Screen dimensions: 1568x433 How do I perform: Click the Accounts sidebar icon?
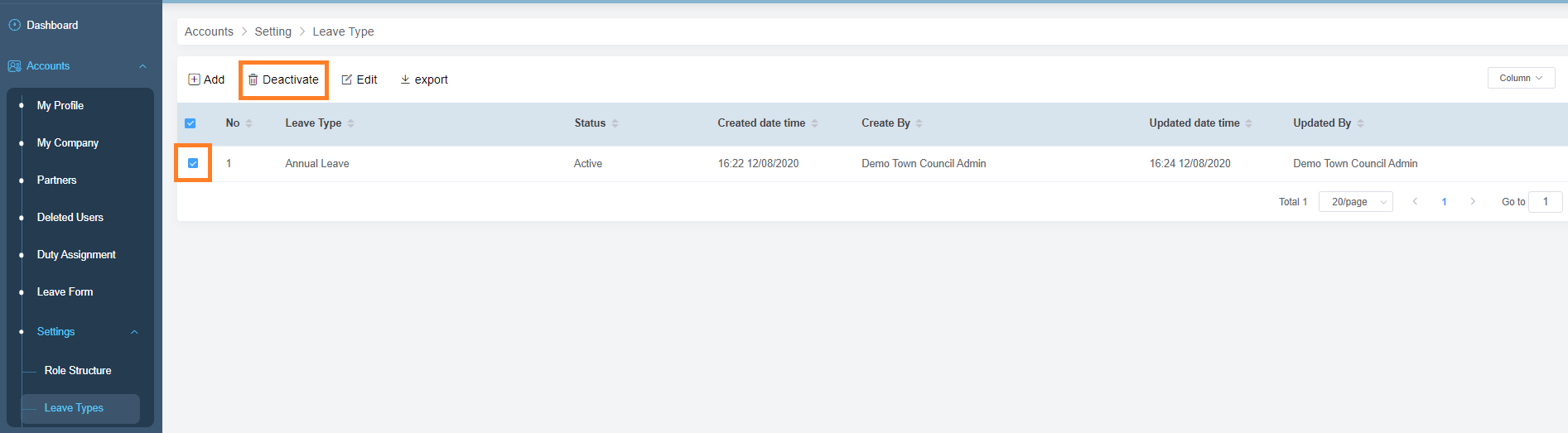pyautogui.click(x=14, y=66)
